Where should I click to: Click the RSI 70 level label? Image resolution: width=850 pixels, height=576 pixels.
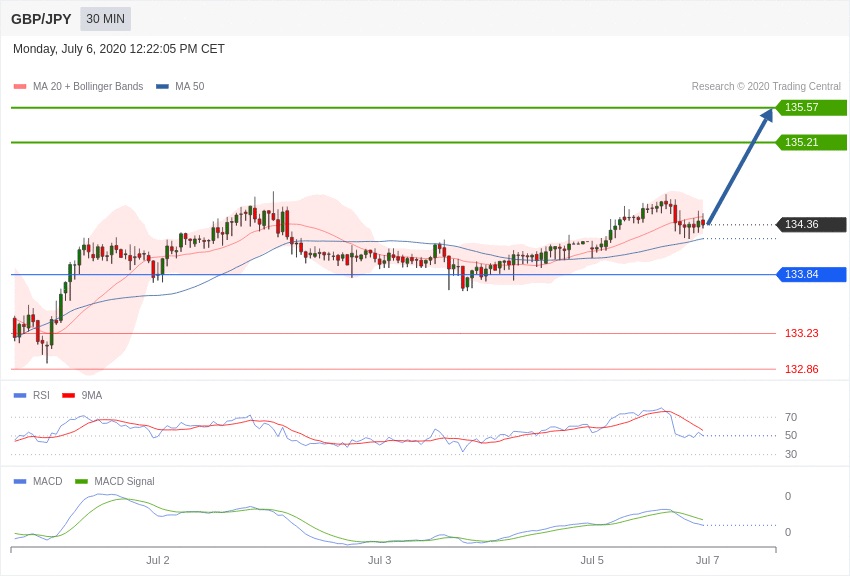tap(790, 417)
